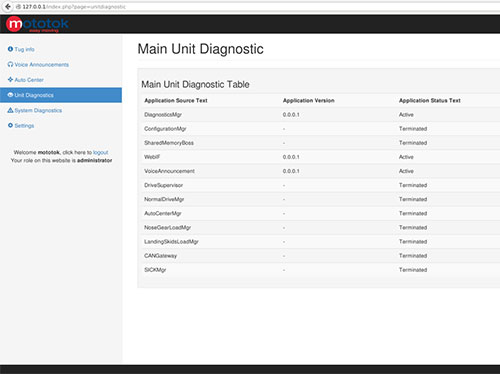
Task: Click the Auto Center crosshair icon
Action: 10,80
